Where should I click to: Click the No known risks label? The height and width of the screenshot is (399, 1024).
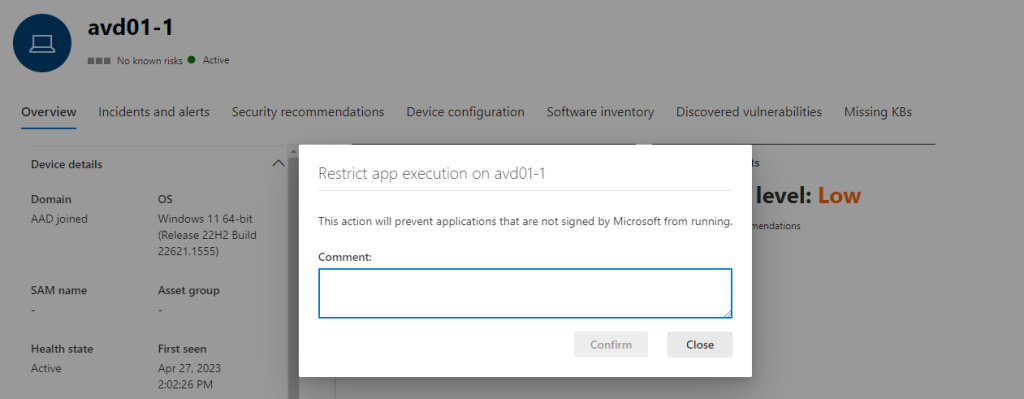150,61
